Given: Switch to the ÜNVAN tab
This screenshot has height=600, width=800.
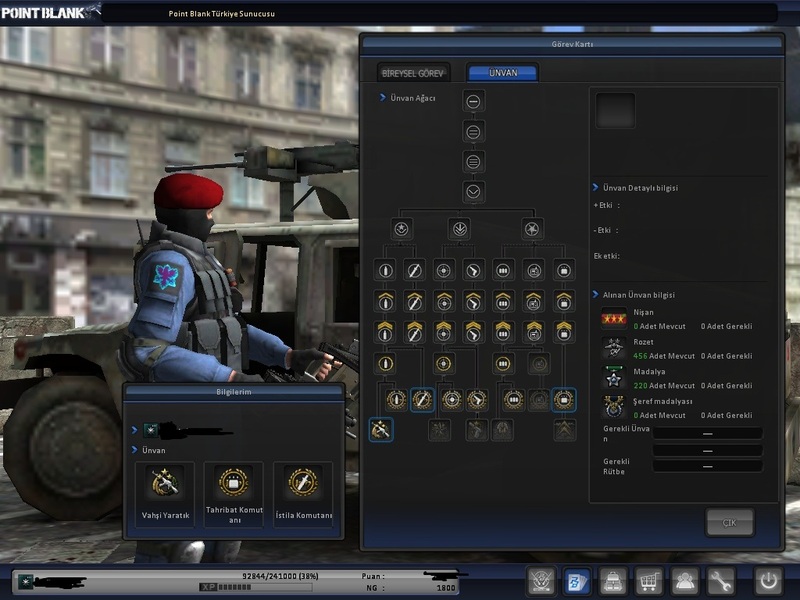Looking at the screenshot, I should coord(503,72).
